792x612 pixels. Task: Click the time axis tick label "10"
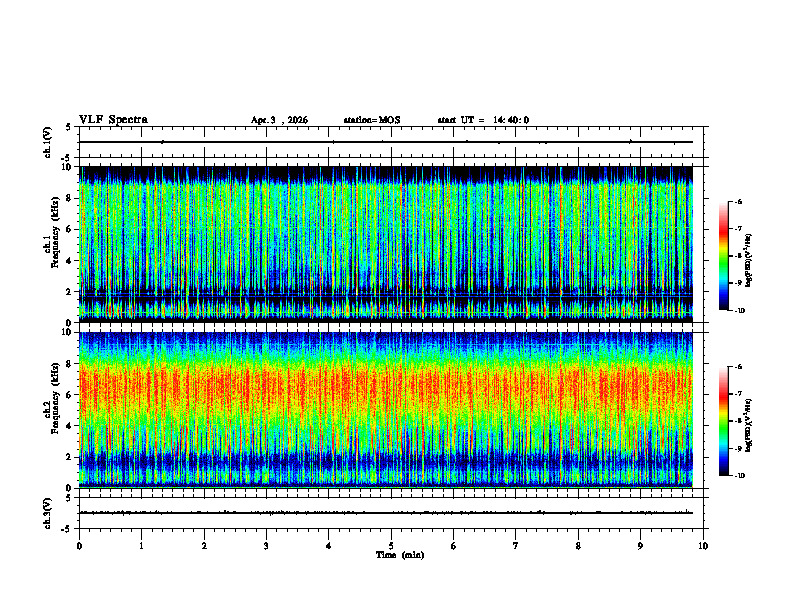pyautogui.click(x=703, y=546)
